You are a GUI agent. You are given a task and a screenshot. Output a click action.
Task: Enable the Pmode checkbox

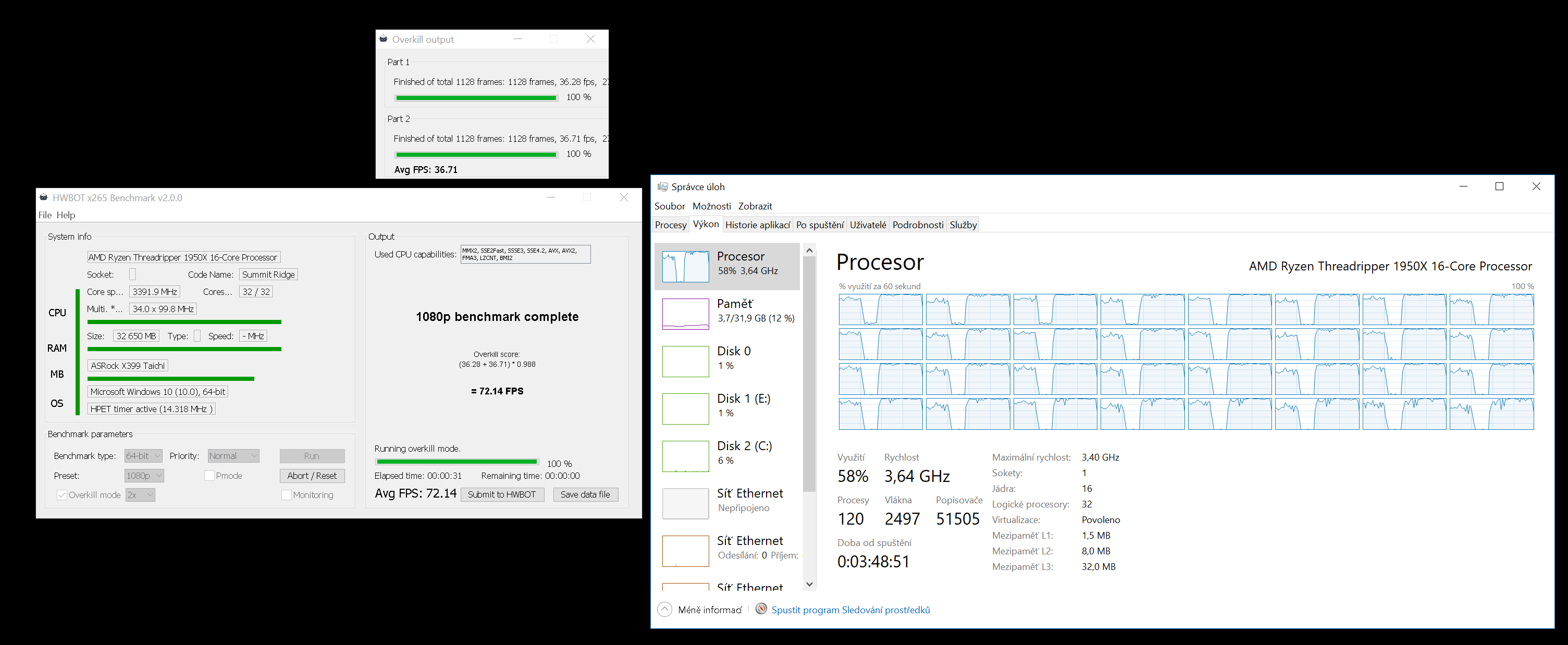coord(209,476)
